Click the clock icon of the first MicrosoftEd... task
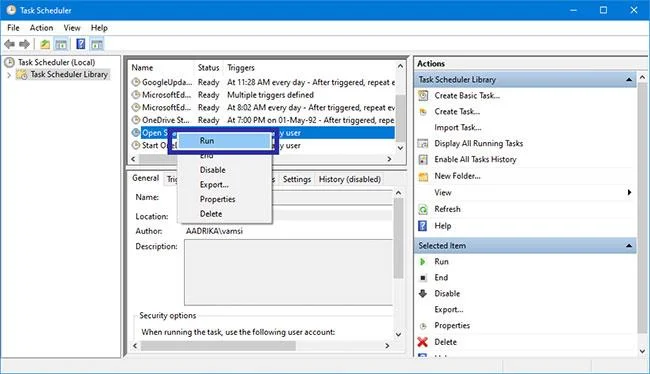This screenshot has width=650, height=374. coord(136,95)
